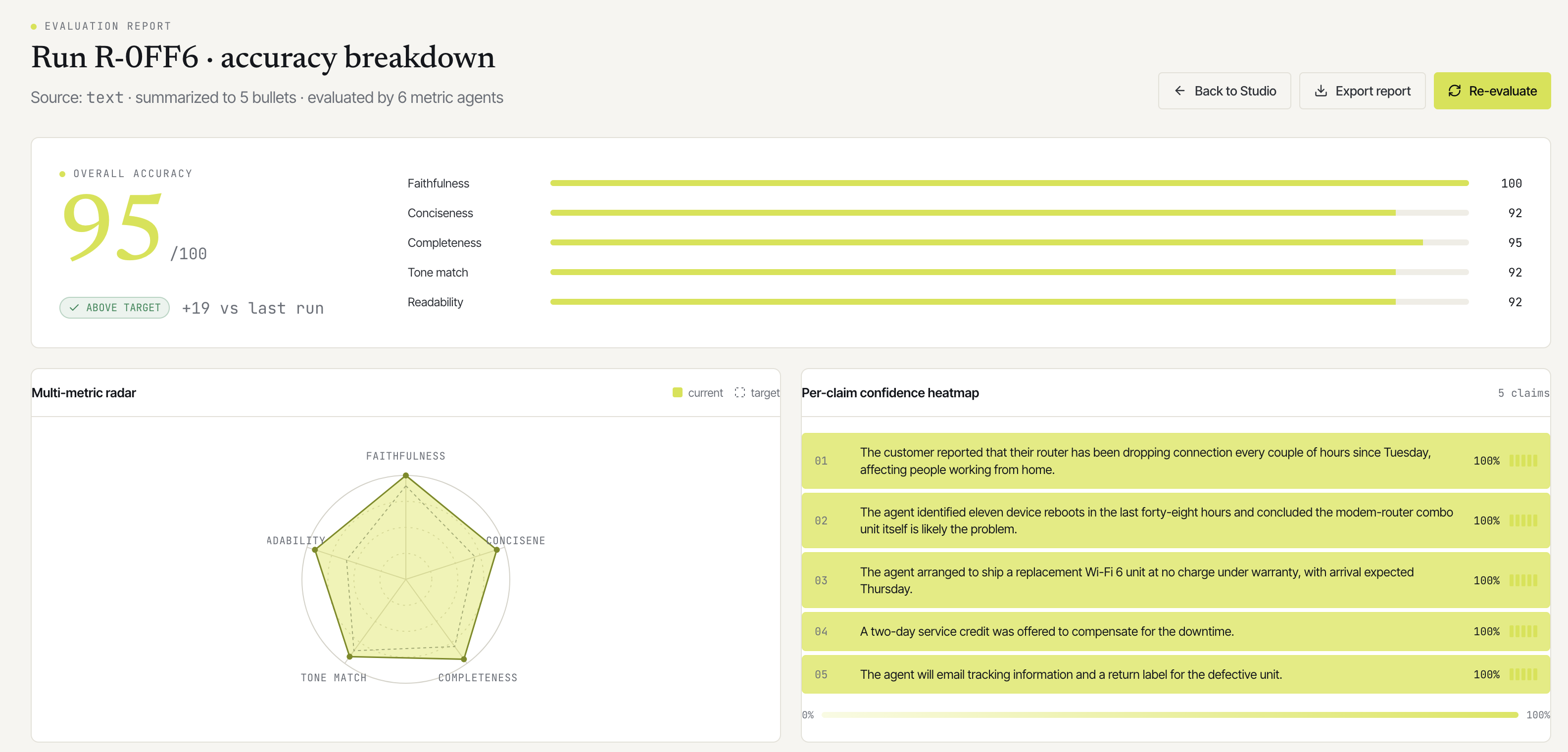Click the Faithfulness vertex point on radar
Viewport: 1568px width, 752px height.
[406, 476]
